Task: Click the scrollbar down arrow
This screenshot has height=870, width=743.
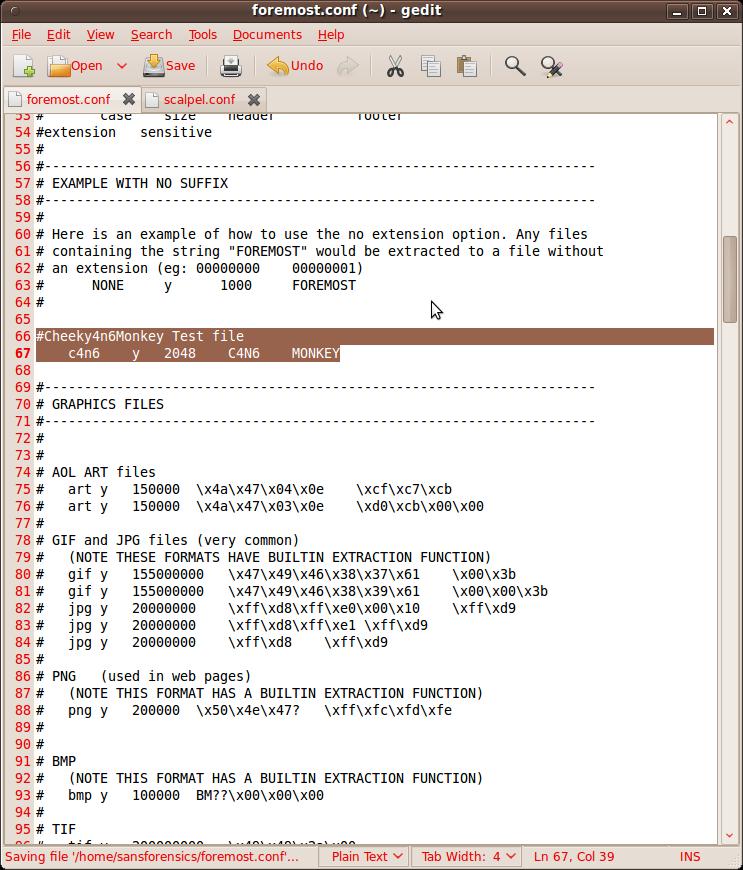Action: coord(729,836)
